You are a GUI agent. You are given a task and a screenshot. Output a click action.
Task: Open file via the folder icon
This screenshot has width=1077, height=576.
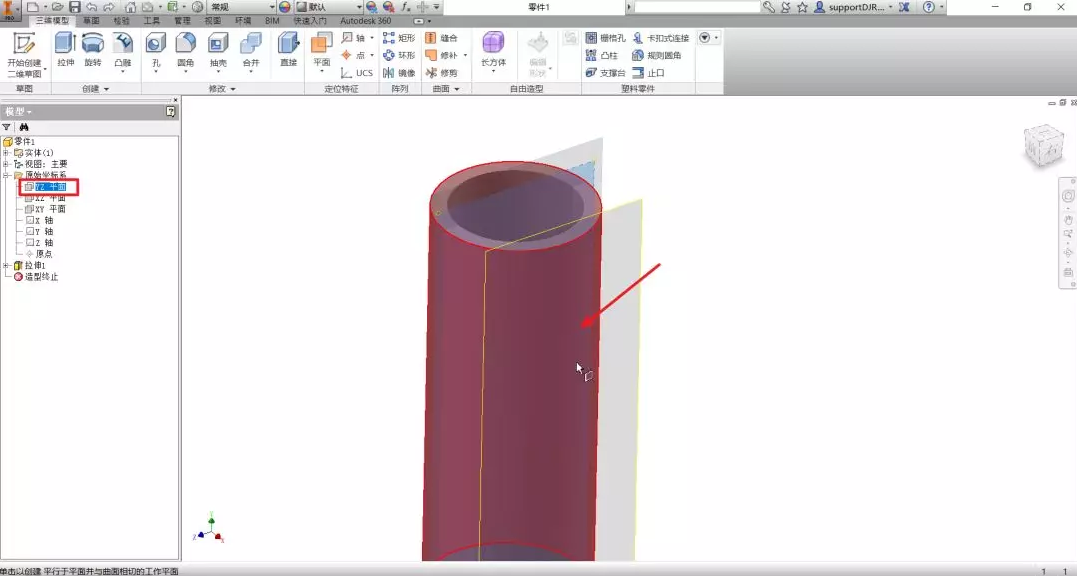58,7
